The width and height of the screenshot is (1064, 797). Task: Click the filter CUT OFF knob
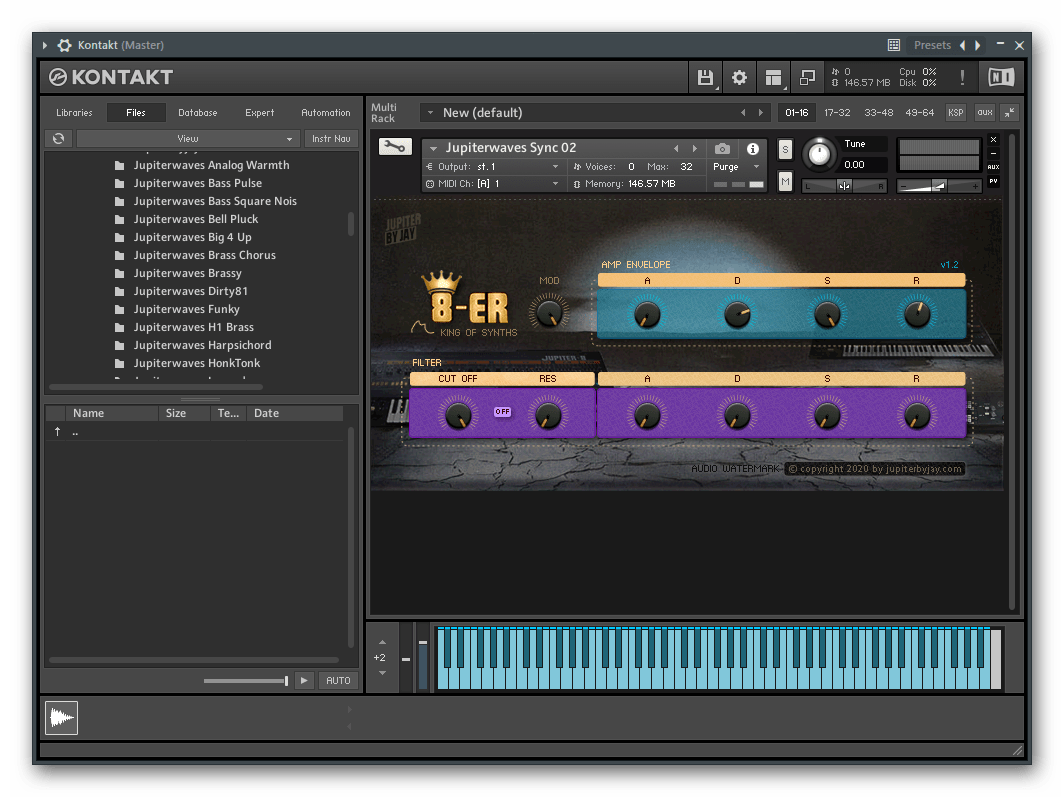tap(457, 414)
